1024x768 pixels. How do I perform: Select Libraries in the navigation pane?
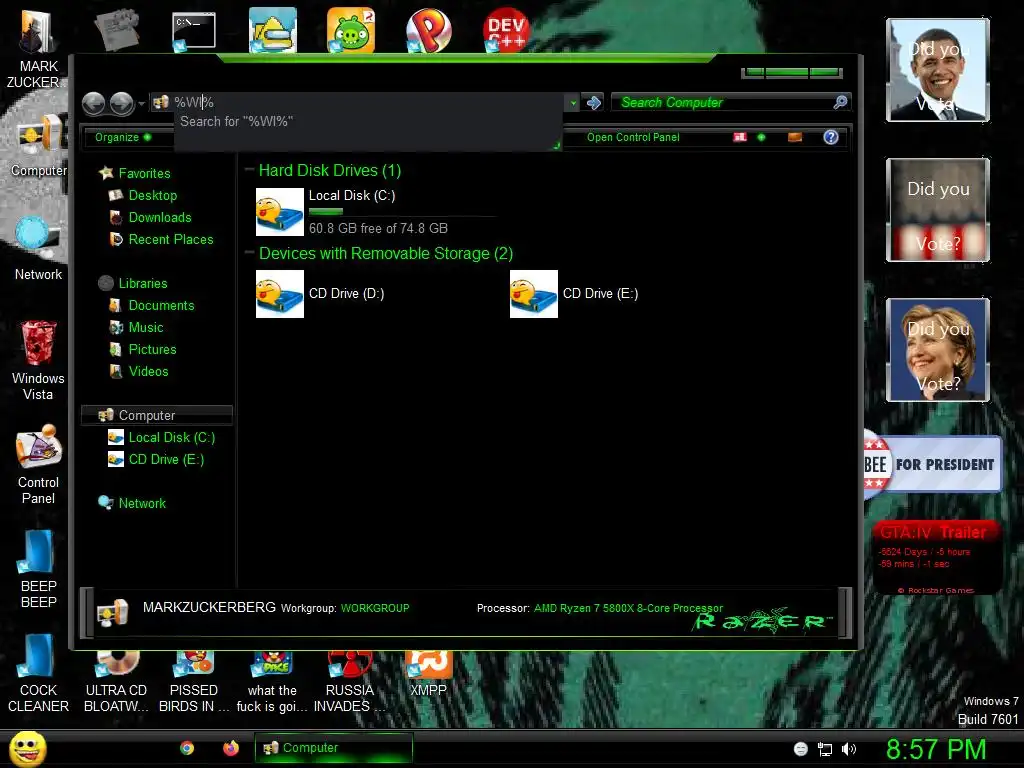(x=142, y=283)
